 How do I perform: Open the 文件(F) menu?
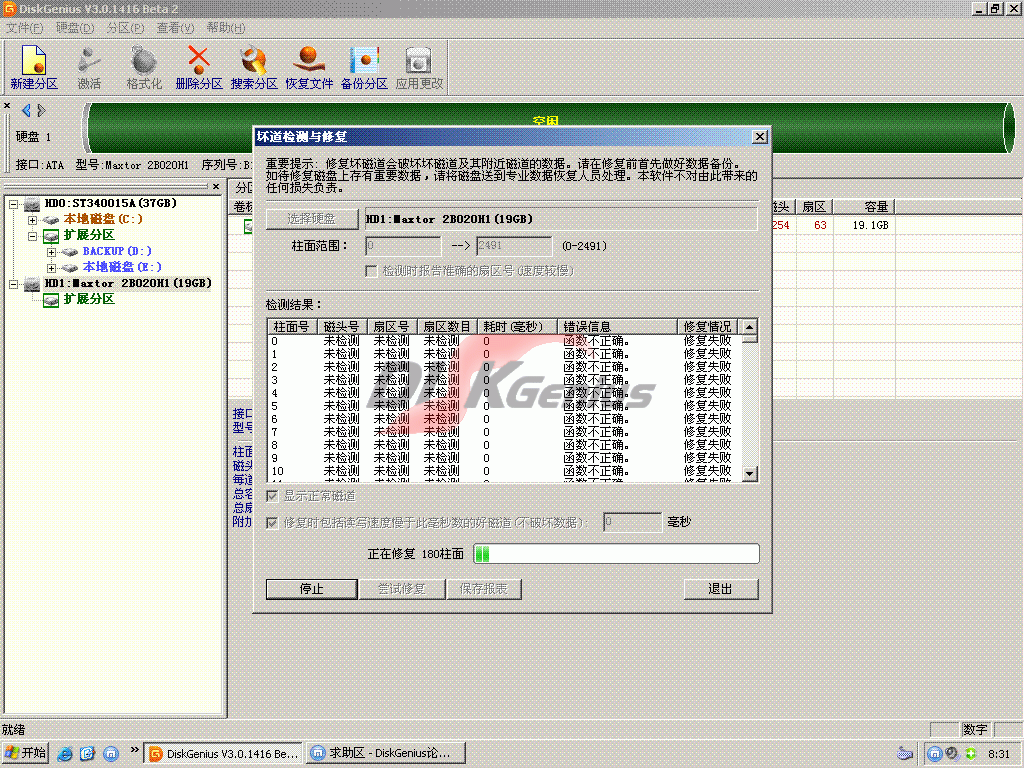(x=24, y=28)
